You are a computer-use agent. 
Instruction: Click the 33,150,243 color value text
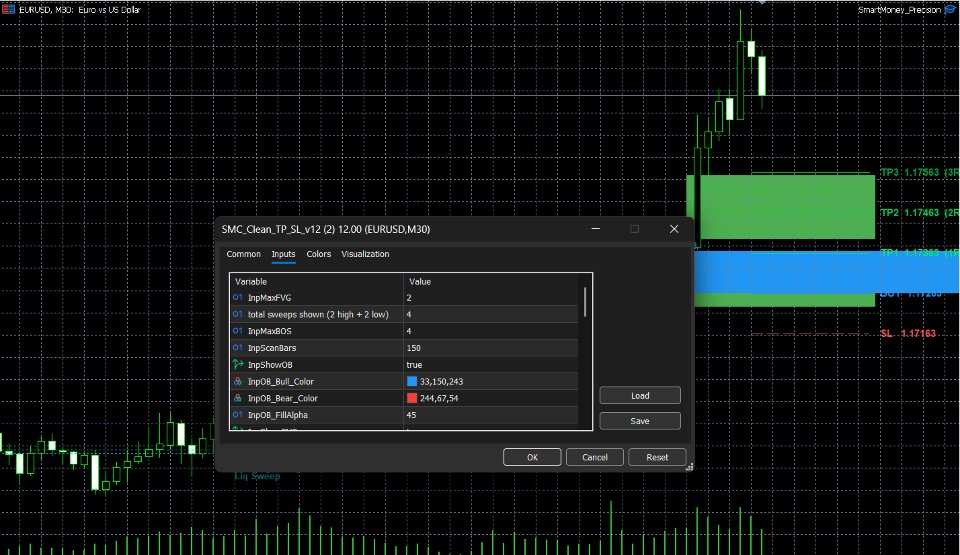pyautogui.click(x=441, y=381)
